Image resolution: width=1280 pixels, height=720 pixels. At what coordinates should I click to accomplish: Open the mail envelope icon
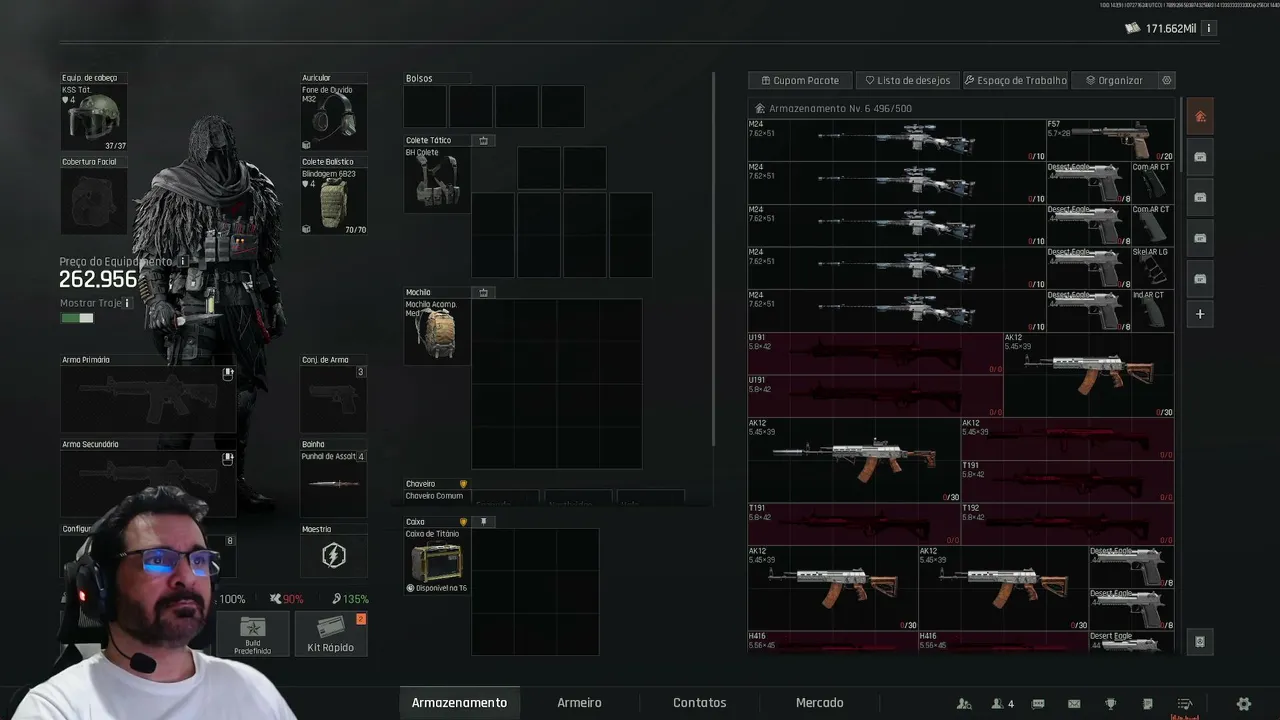click(1075, 704)
